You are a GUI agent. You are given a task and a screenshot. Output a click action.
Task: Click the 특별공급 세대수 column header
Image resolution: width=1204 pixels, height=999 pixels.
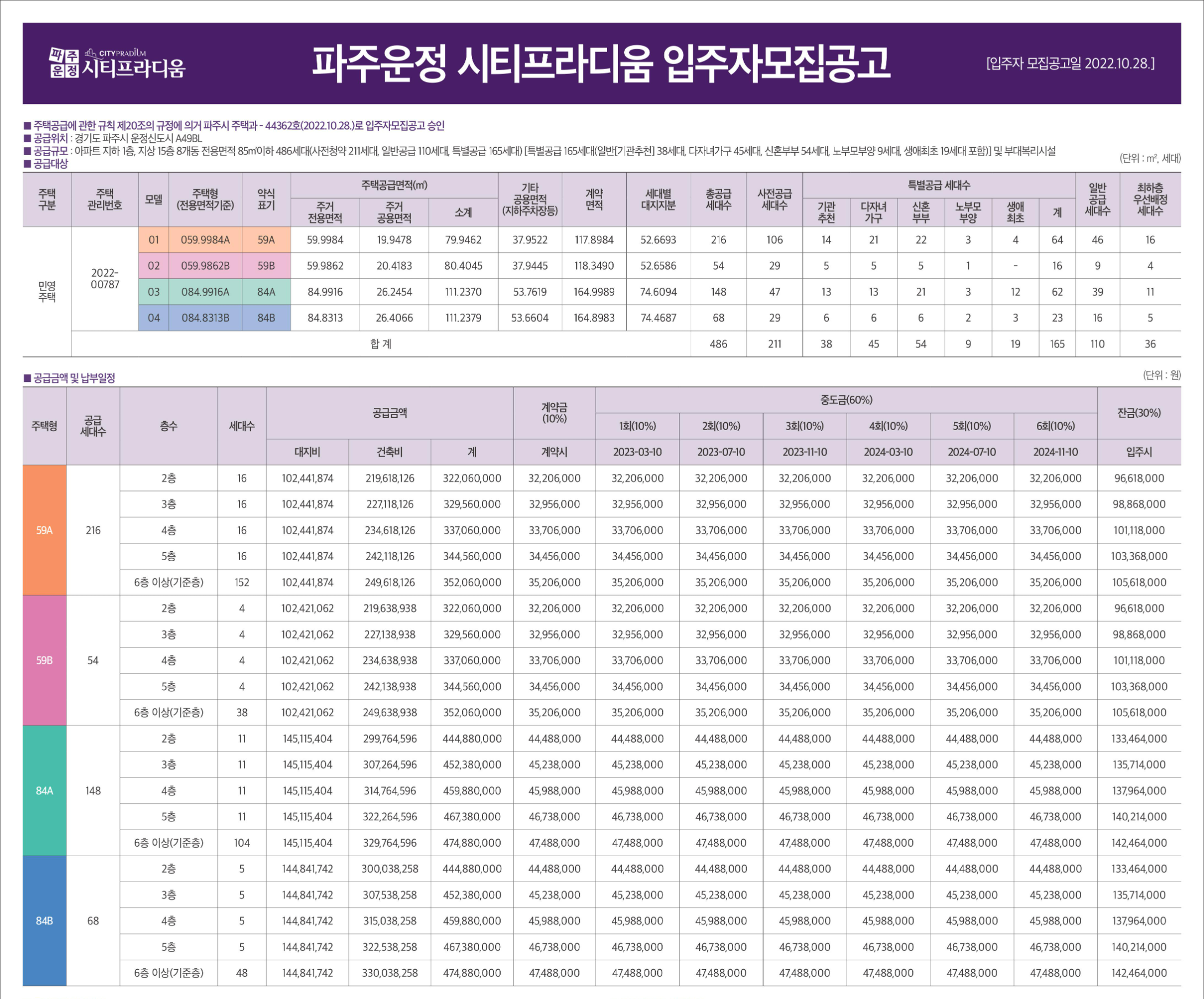coord(938,185)
